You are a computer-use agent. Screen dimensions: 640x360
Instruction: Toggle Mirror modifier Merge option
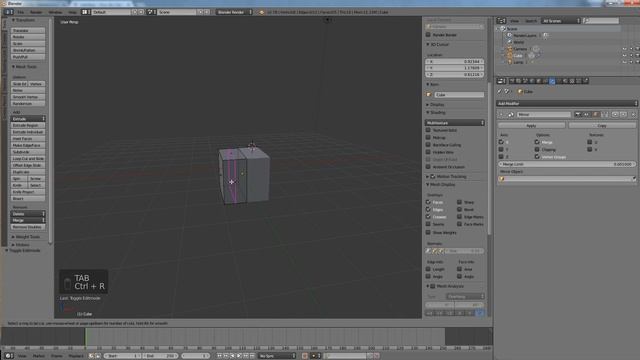pos(537,142)
